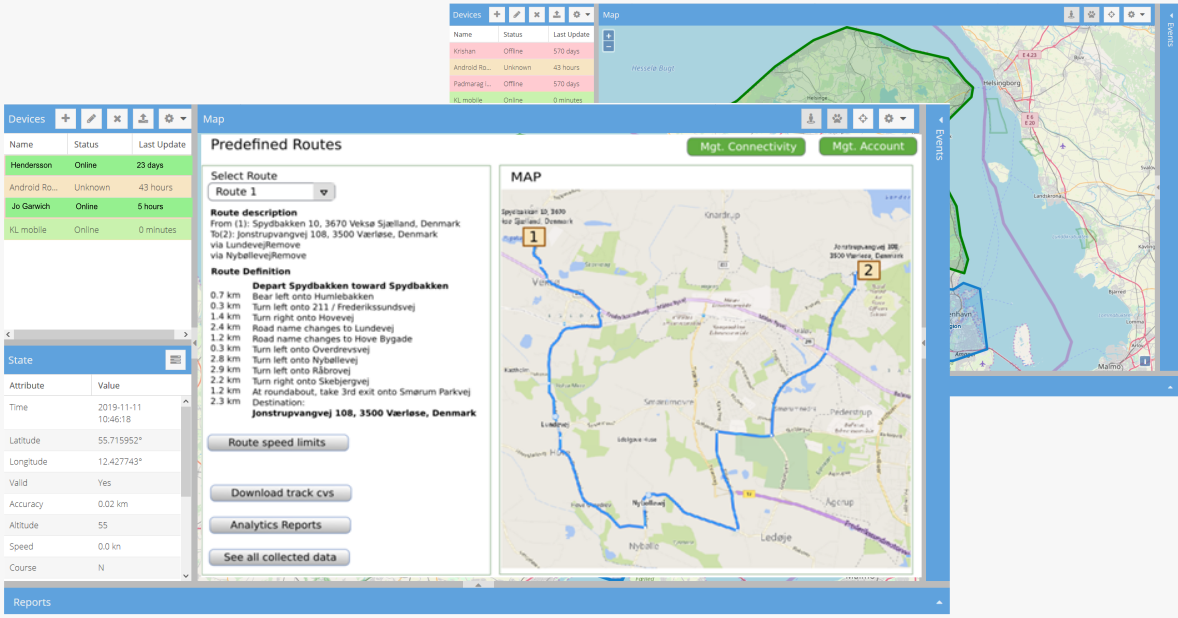Viewport: 1178px width, 618px height.
Task: Click the Download track cvs button
Action: click(279, 493)
